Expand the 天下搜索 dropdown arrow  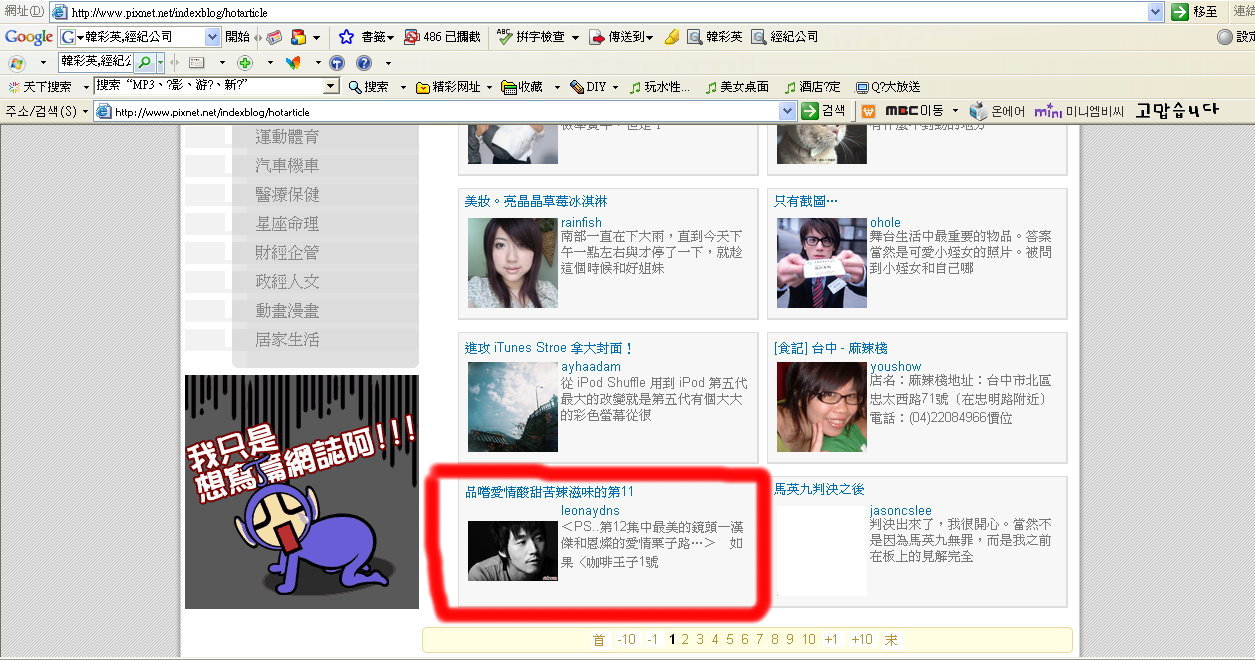tap(86, 87)
